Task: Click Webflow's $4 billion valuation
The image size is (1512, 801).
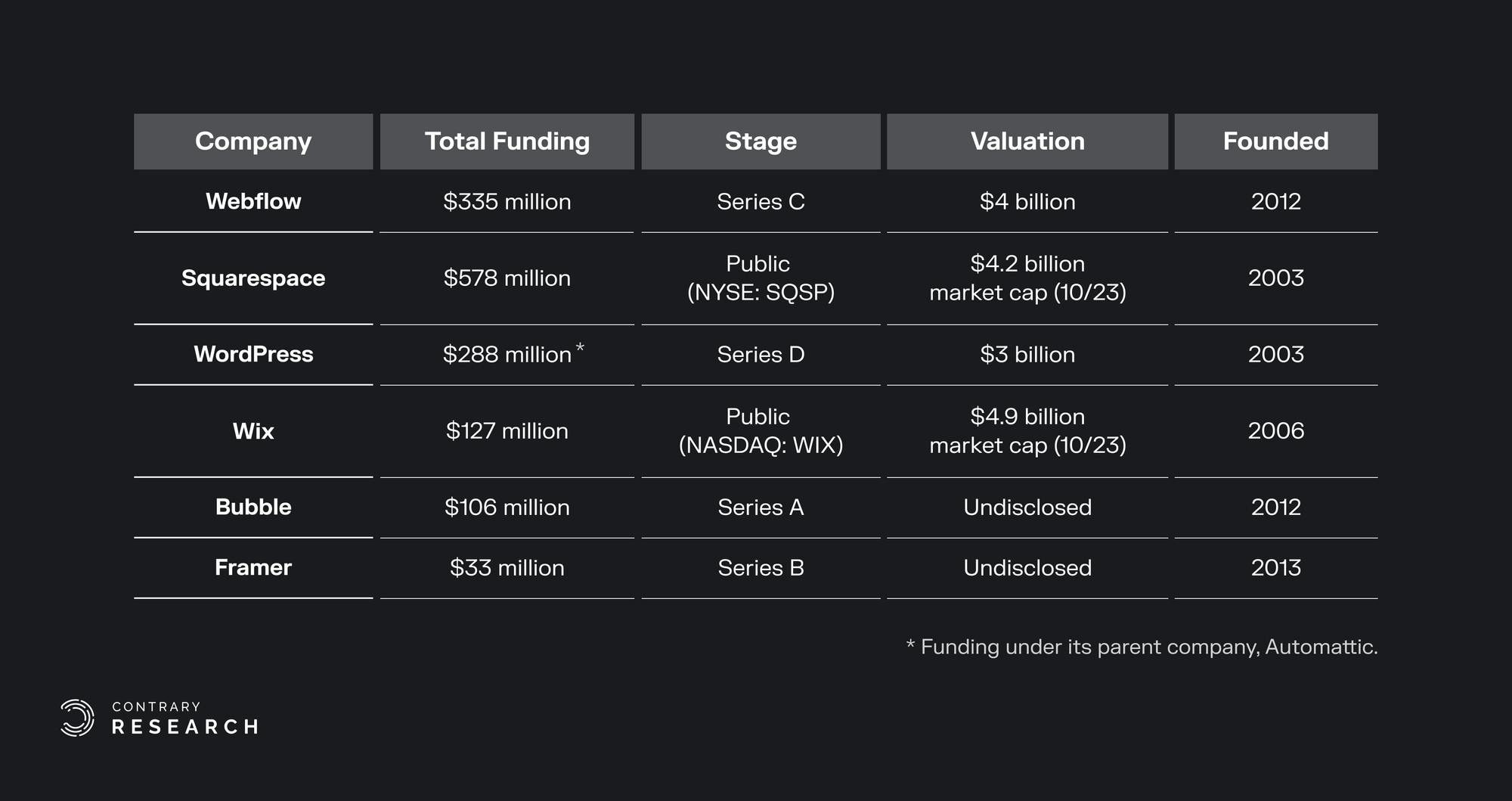Action: (x=1027, y=202)
